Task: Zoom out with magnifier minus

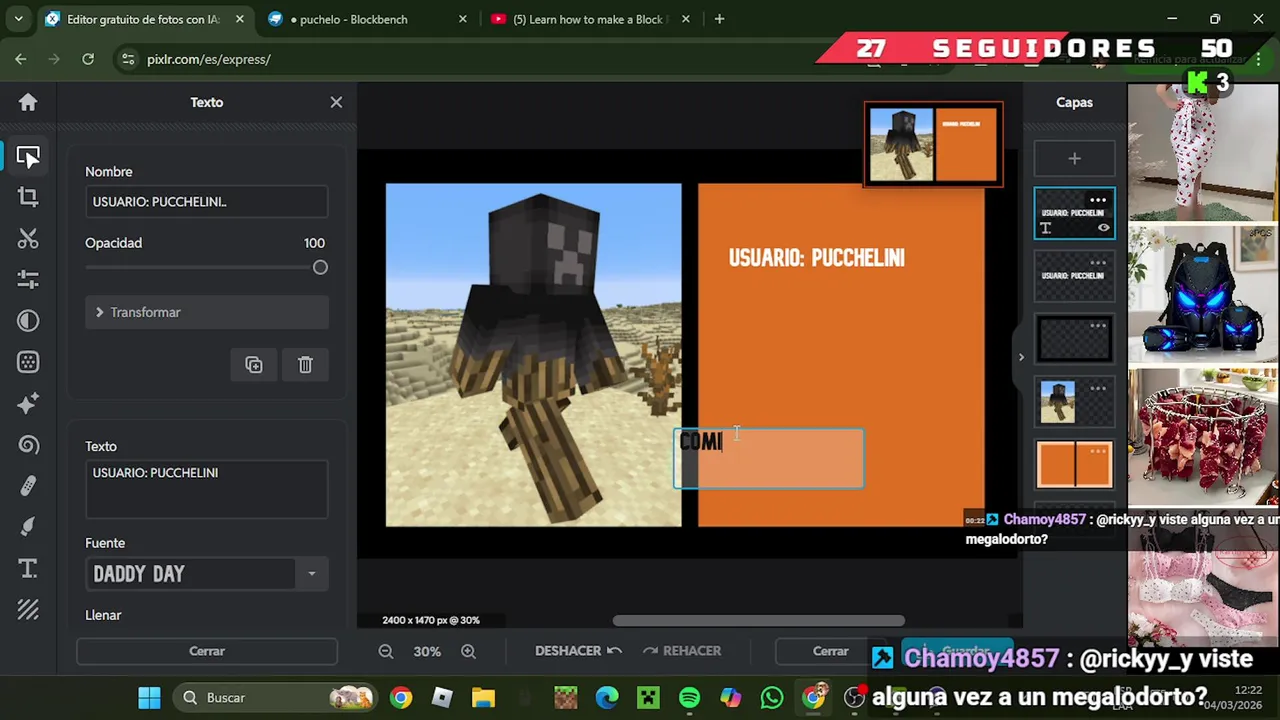Action: tap(386, 651)
